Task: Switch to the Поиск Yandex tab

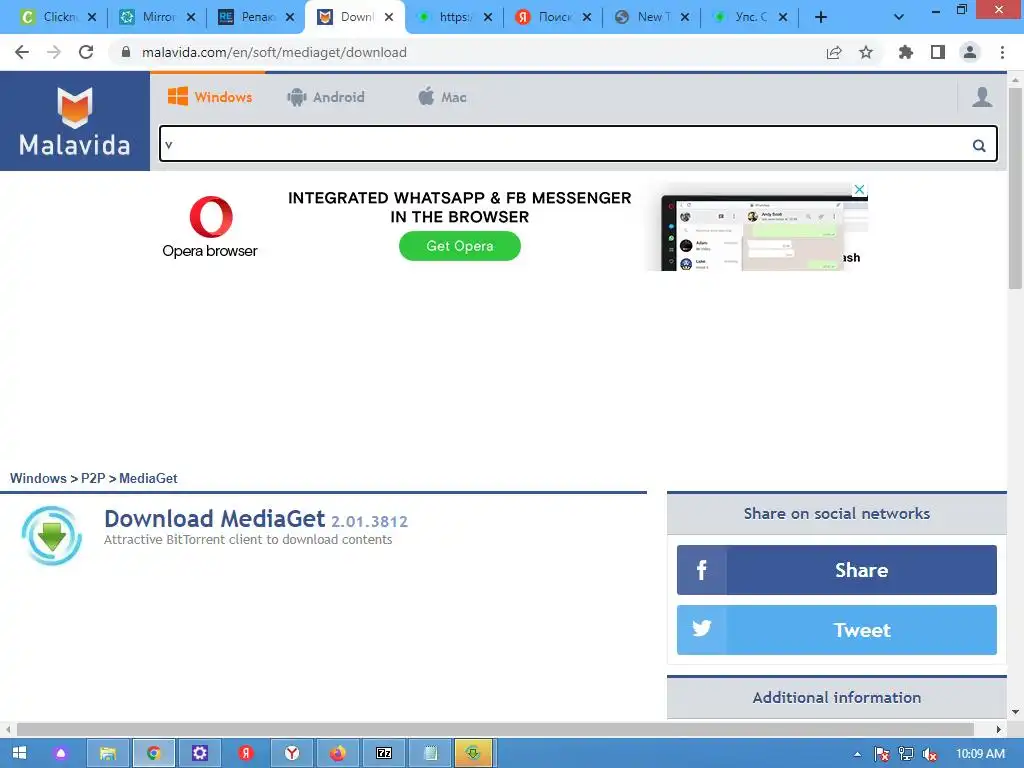Action: coord(553,17)
